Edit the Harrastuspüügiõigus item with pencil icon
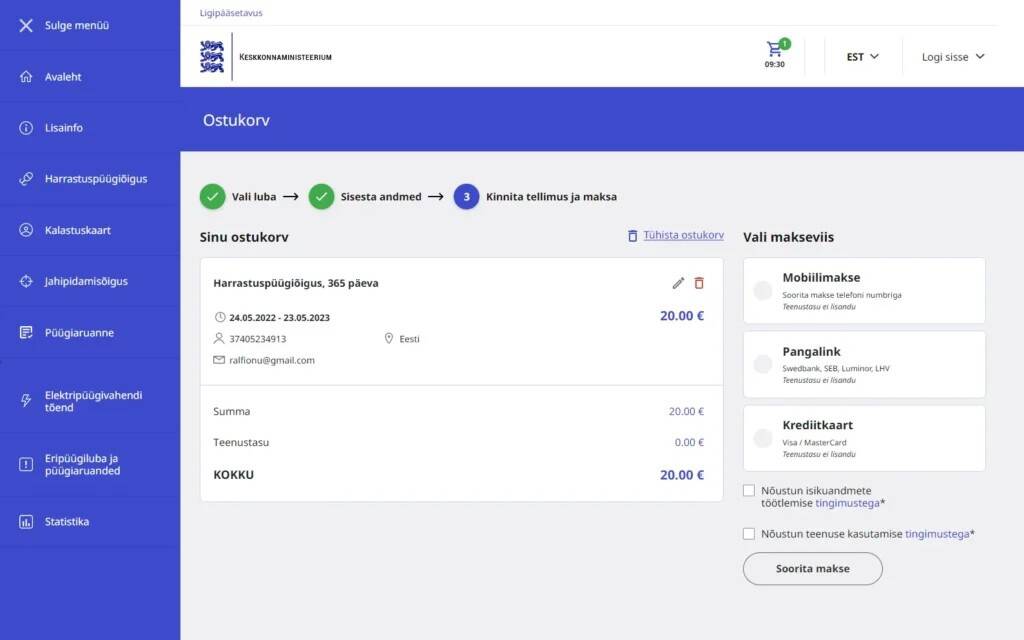This screenshot has height=640, width=1024. (677, 283)
